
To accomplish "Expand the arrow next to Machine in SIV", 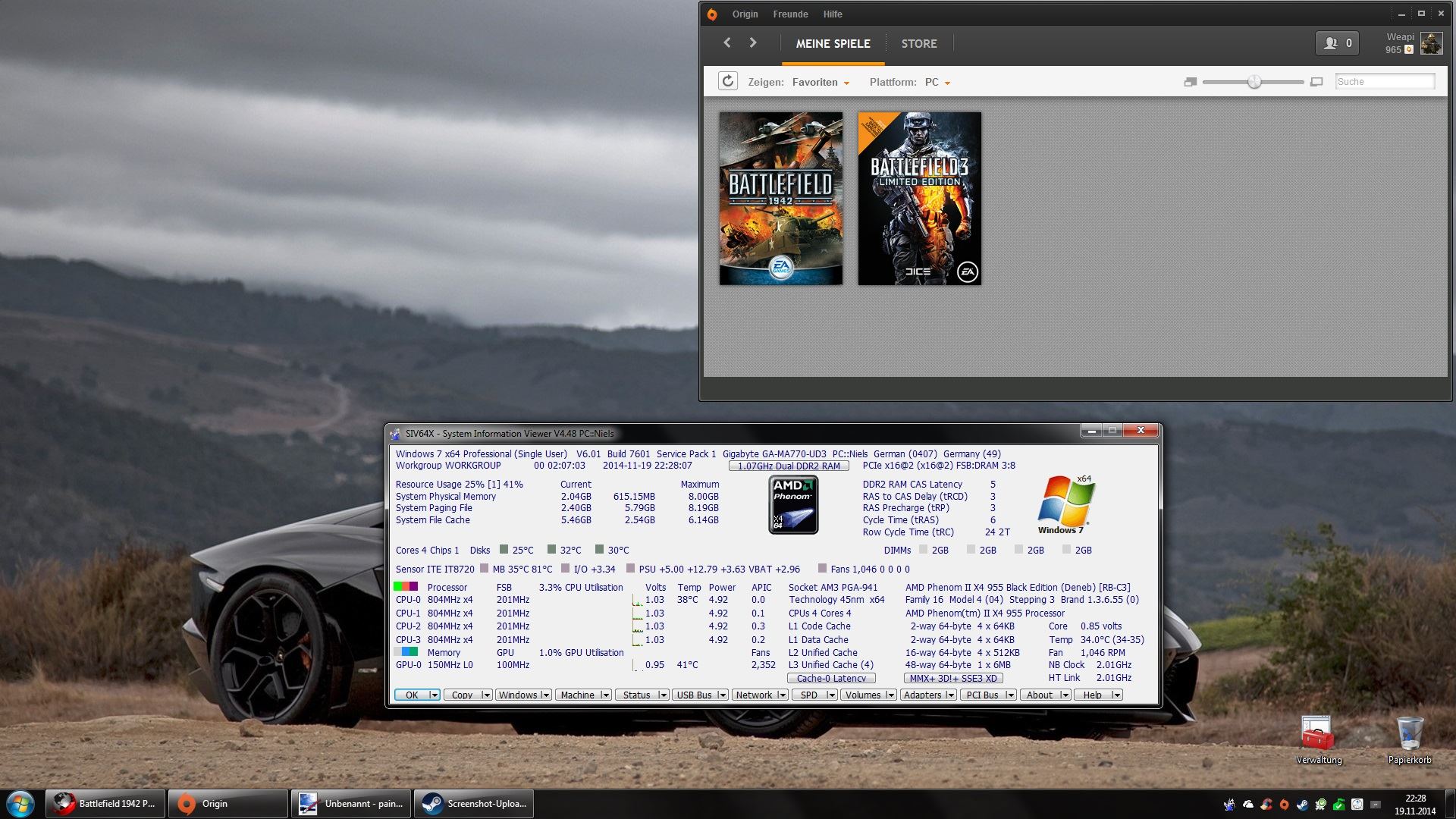I will pyautogui.click(x=605, y=695).
